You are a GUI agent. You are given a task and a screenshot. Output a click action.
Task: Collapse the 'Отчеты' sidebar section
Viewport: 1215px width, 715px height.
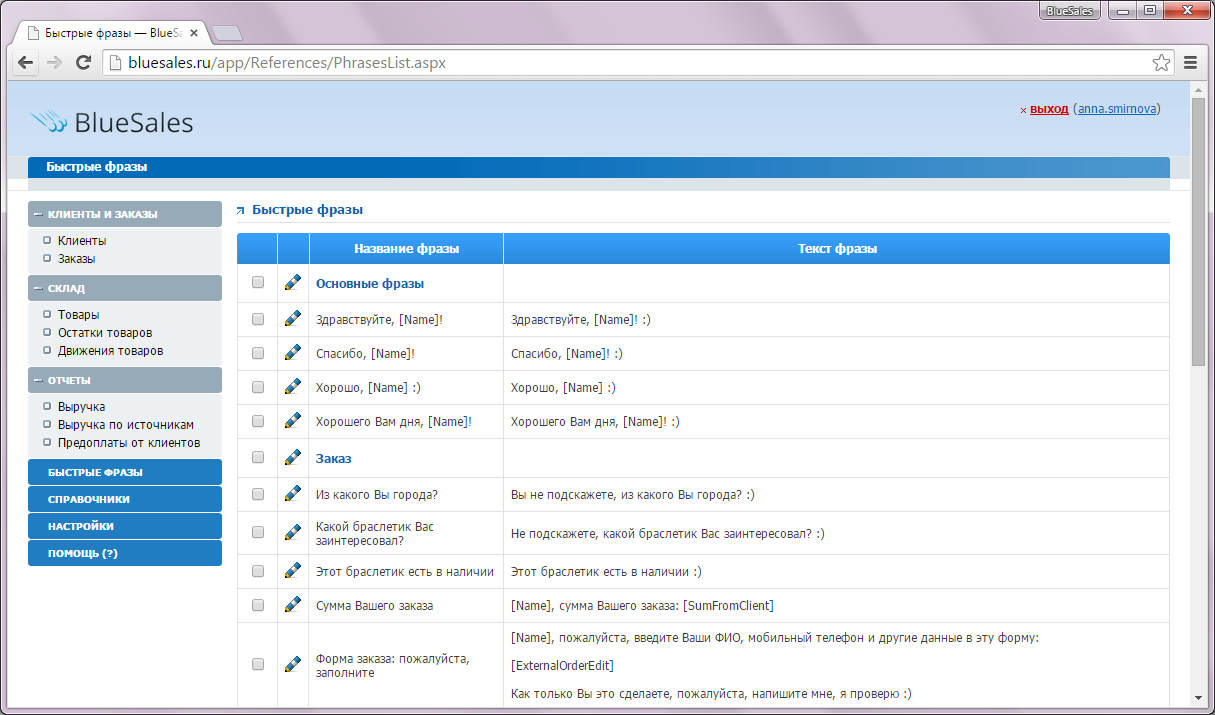[38, 380]
